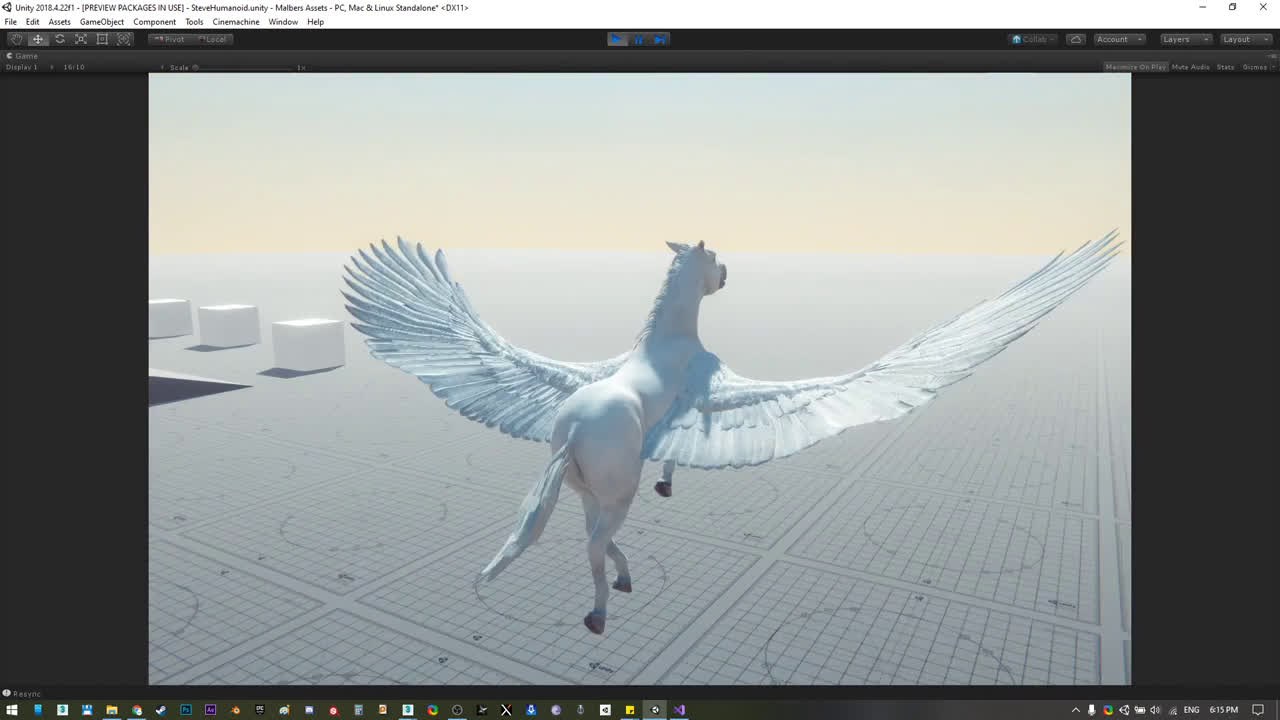
Task: Open the GameObject menu
Action: pyautogui.click(x=102, y=22)
